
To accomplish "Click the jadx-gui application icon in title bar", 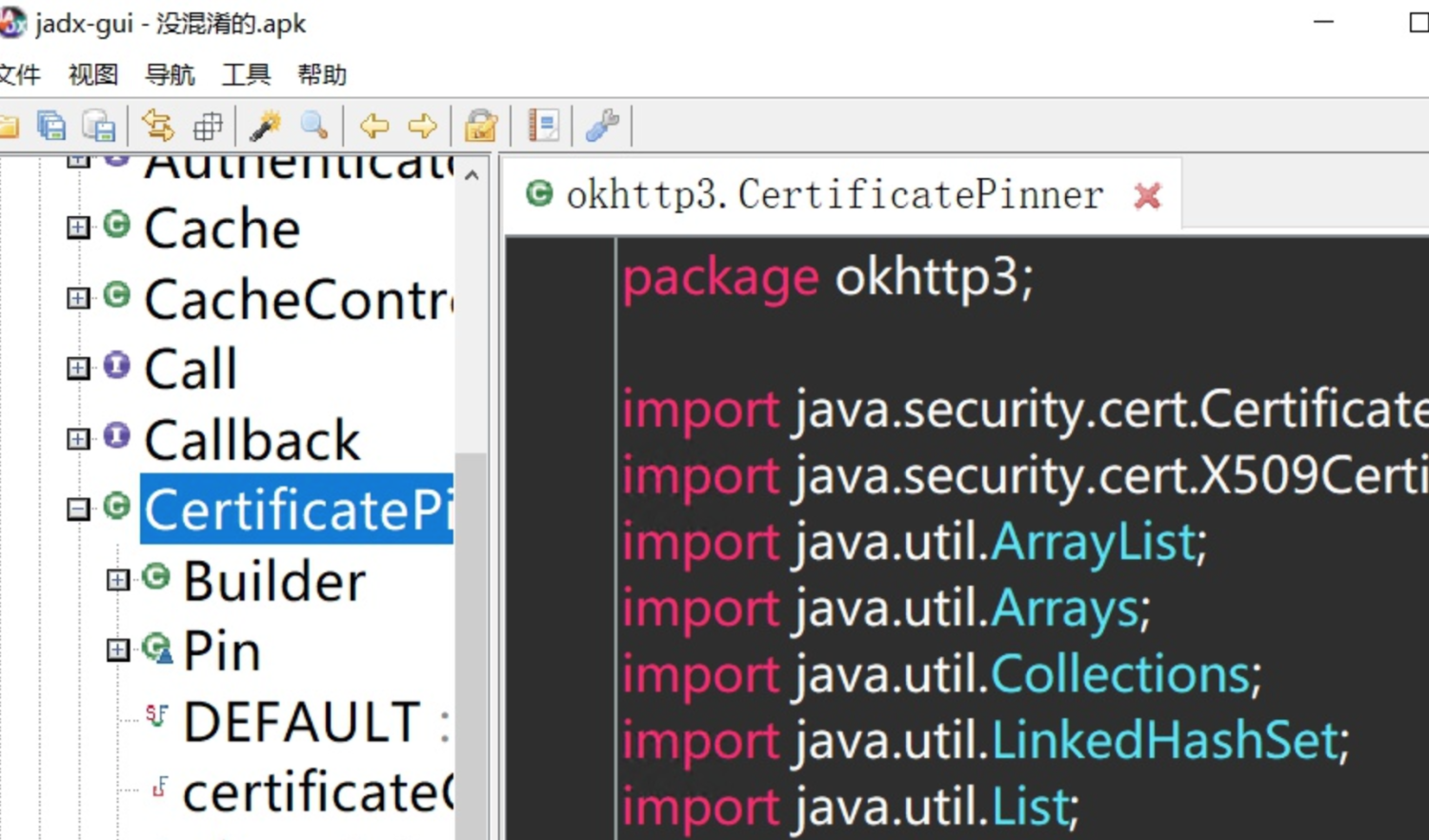I will [10, 22].
